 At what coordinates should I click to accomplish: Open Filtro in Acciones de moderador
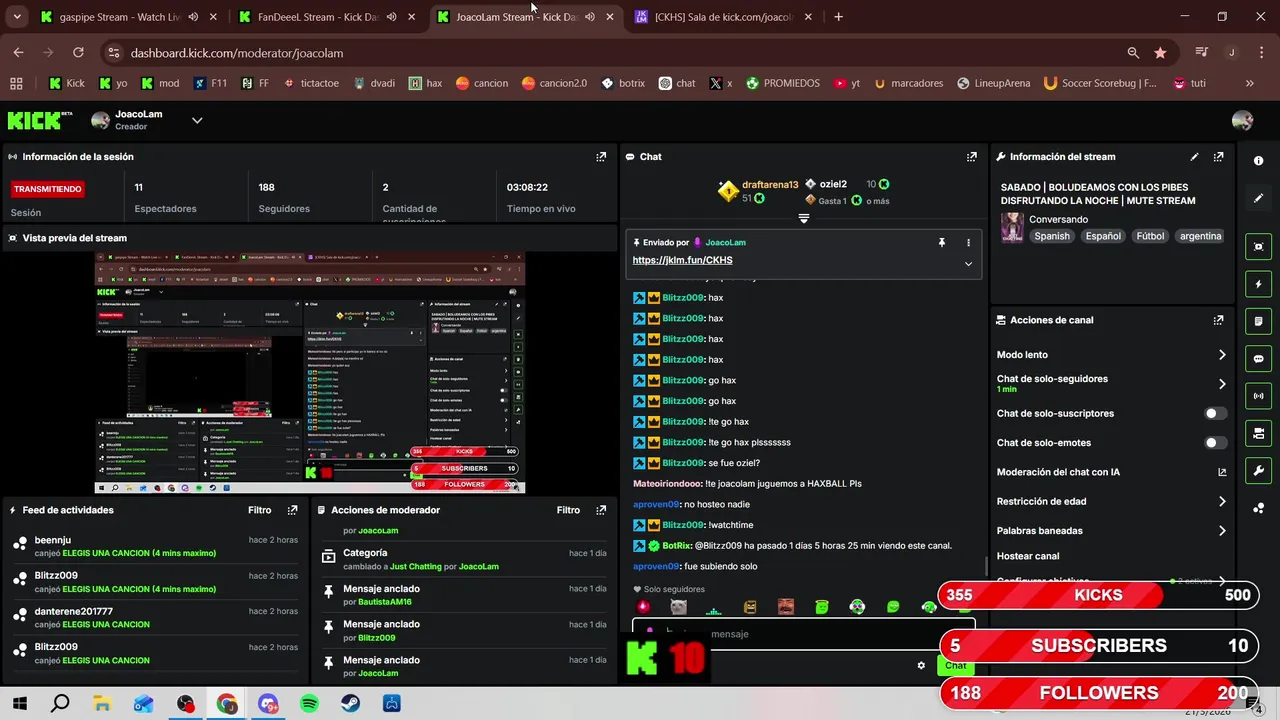(x=568, y=510)
